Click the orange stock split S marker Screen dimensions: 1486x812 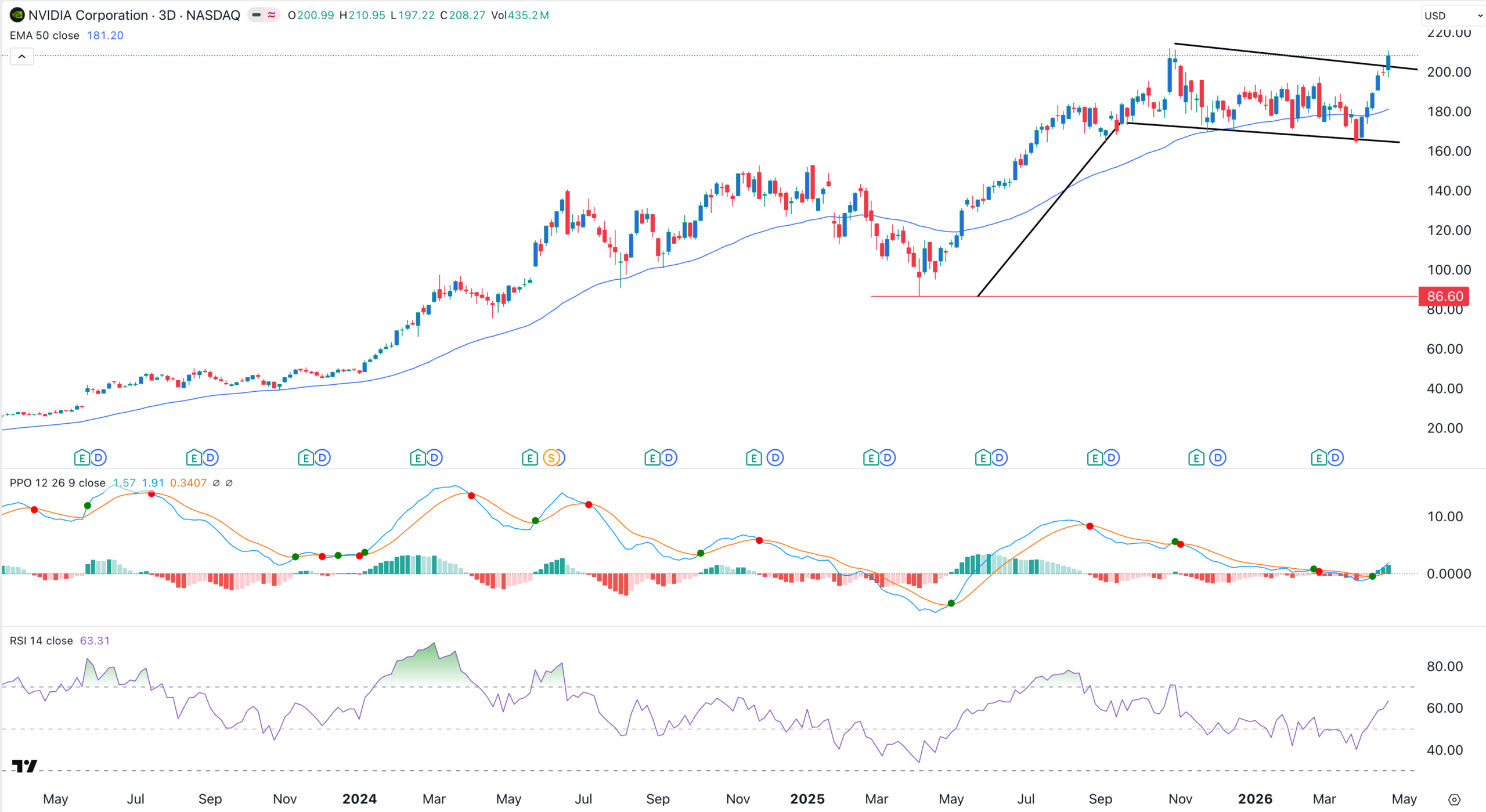pyautogui.click(x=552, y=458)
